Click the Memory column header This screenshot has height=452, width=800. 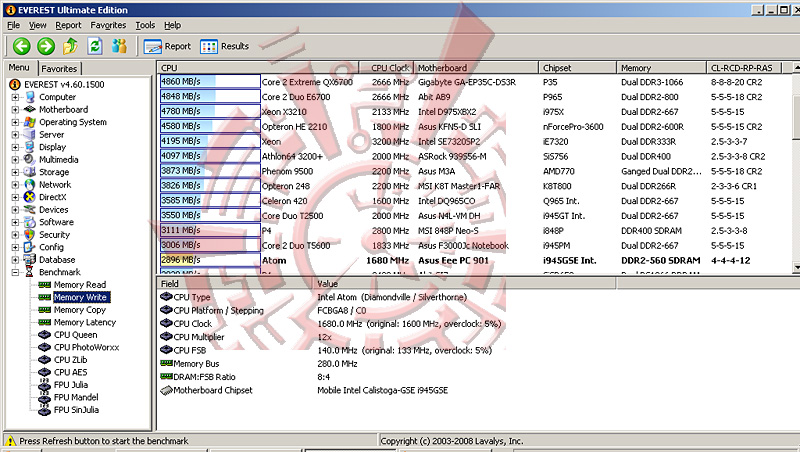click(x=662, y=68)
